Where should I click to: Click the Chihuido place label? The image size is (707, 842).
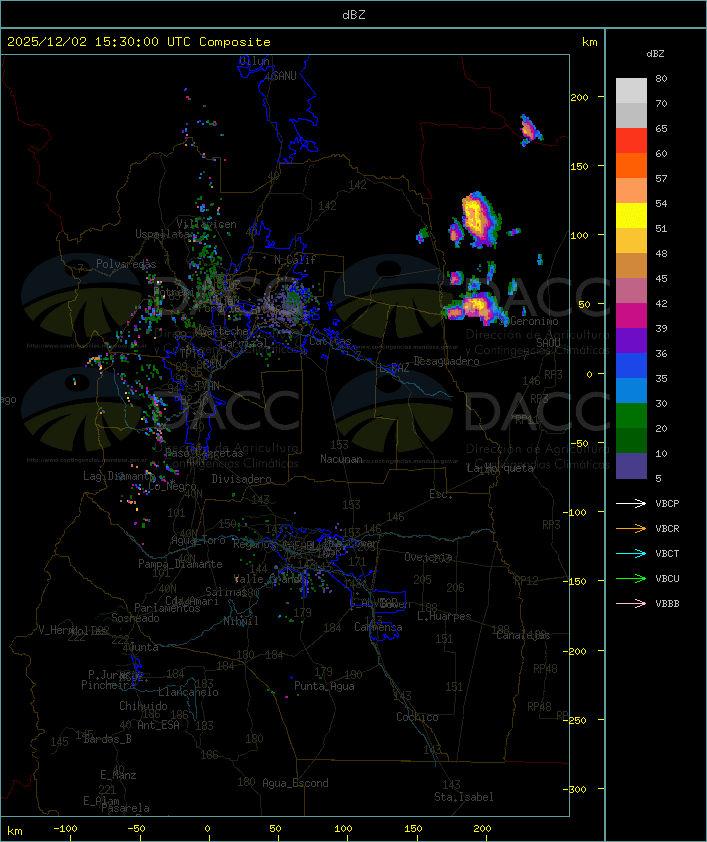click(143, 706)
